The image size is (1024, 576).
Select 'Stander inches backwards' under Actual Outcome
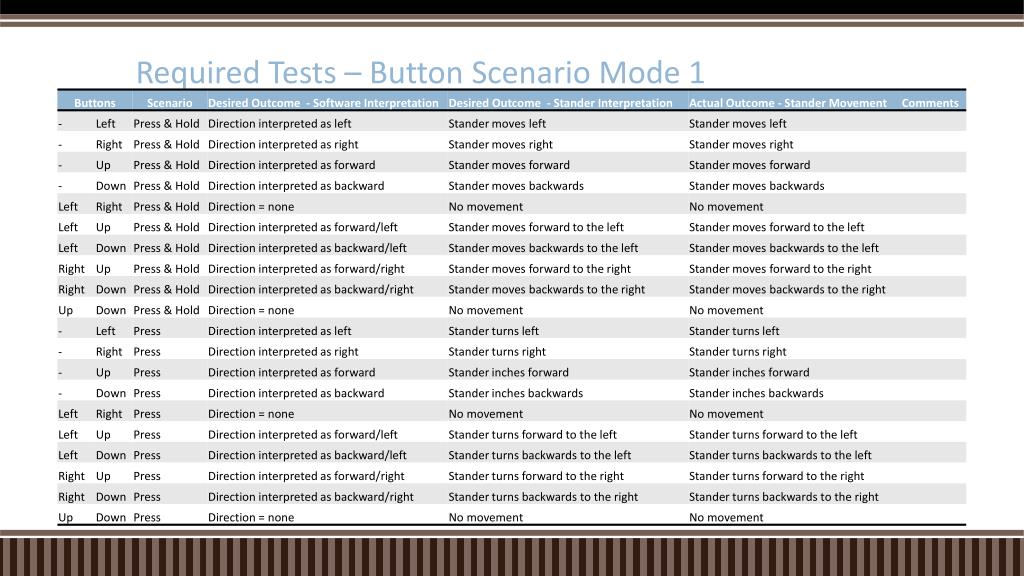point(756,393)
